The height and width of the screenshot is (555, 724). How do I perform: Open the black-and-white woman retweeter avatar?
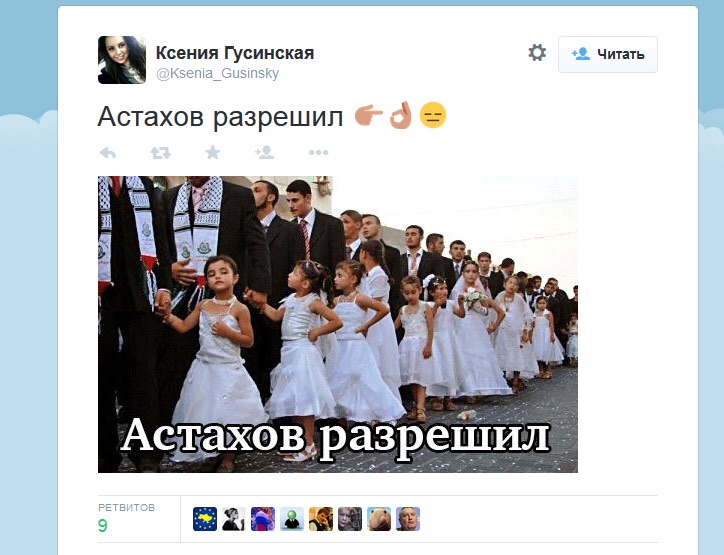point(234,519)
